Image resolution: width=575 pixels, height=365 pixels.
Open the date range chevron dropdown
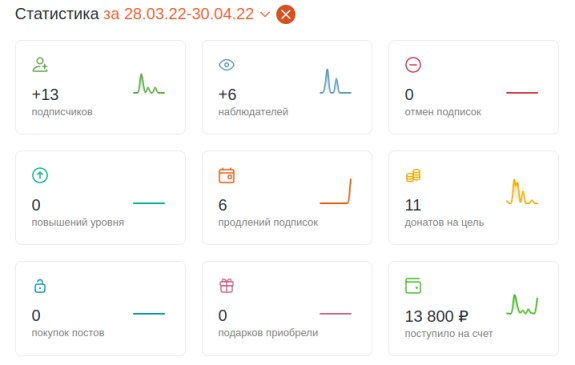point(265,15)
